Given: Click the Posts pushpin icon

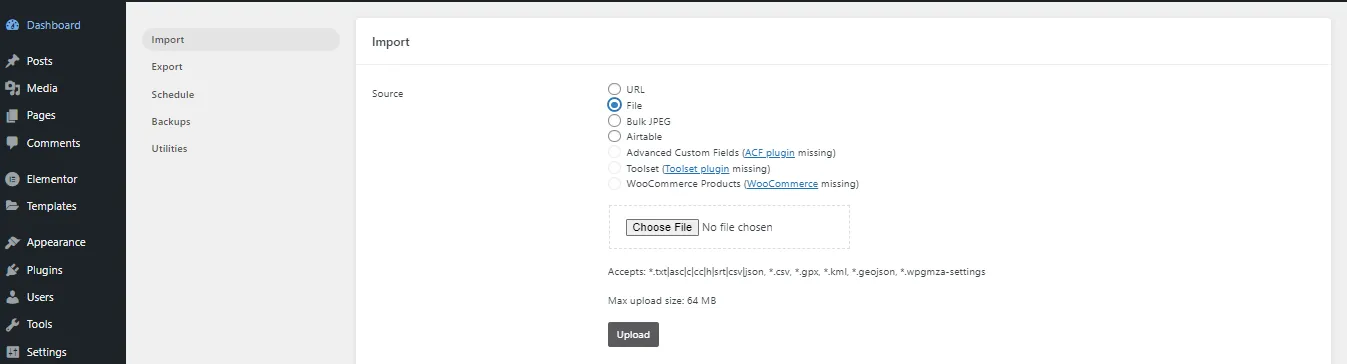Looking at the screenshot, I should point(12,61).
